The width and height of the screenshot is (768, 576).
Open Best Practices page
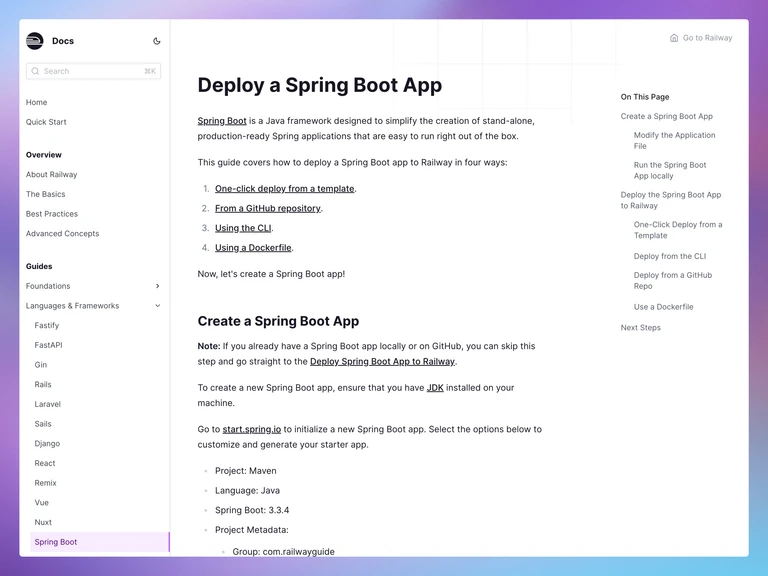pos(52,214)
